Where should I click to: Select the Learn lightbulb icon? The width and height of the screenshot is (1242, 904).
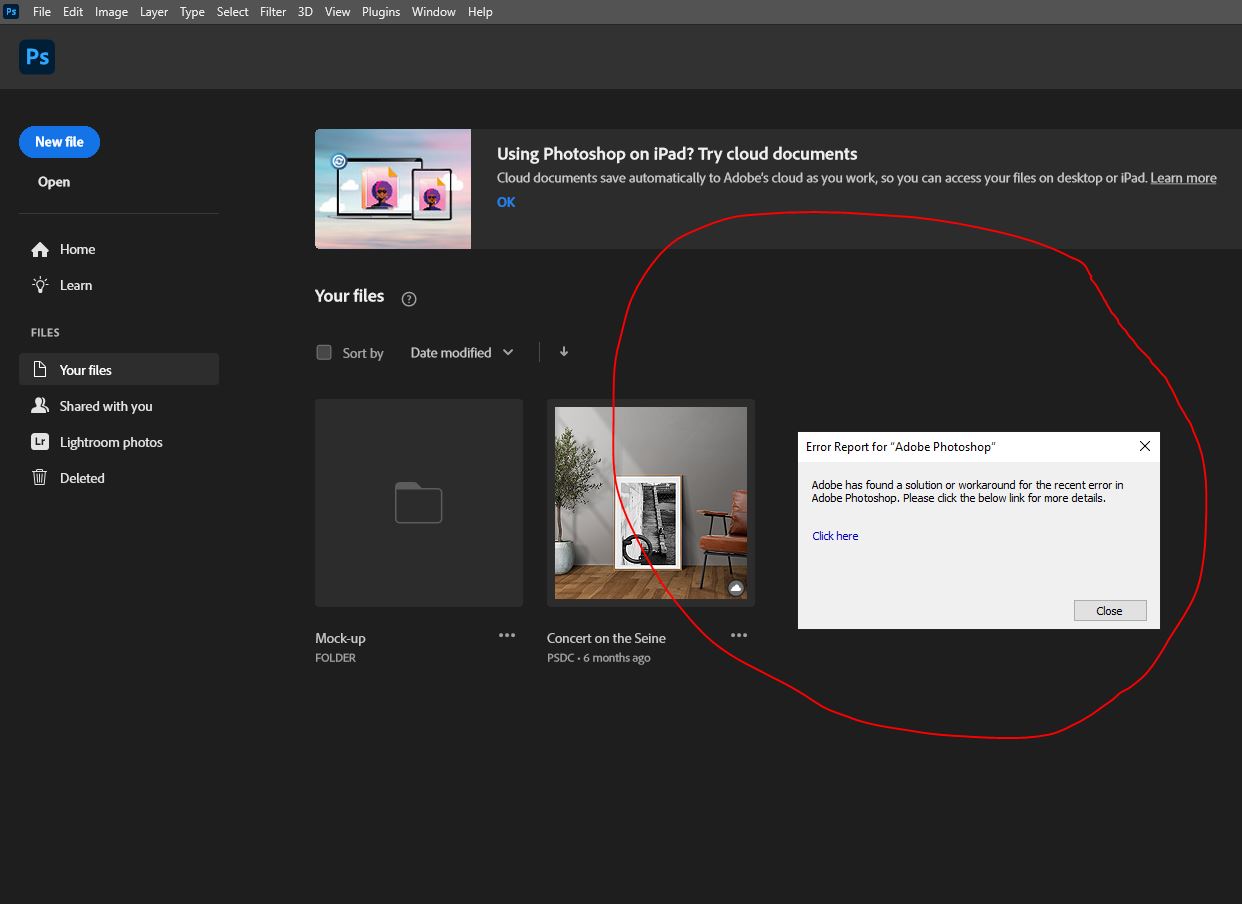click(x=38, y=285)
